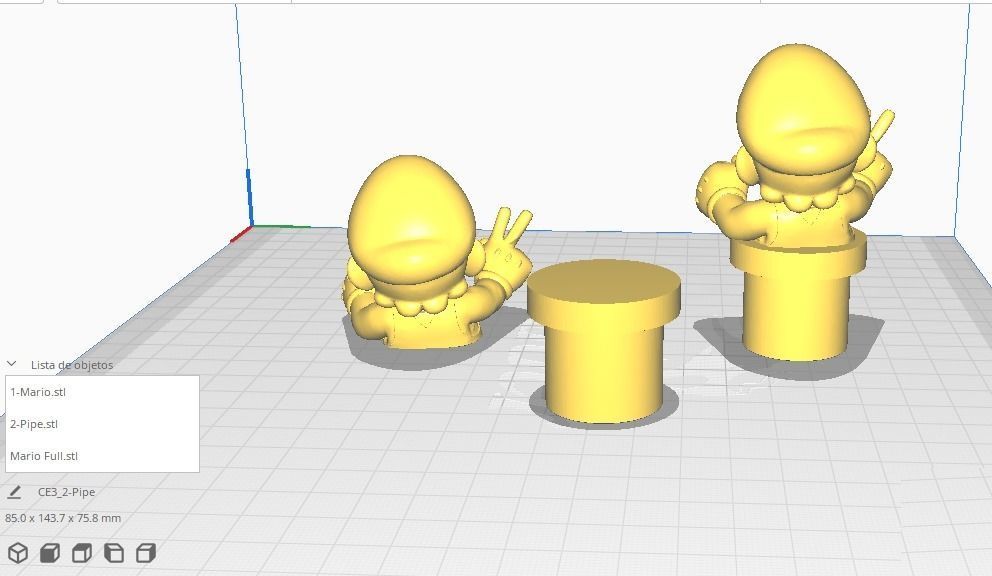
Task: Switch to the left side view icon
Action: click(x=114, y=553)
